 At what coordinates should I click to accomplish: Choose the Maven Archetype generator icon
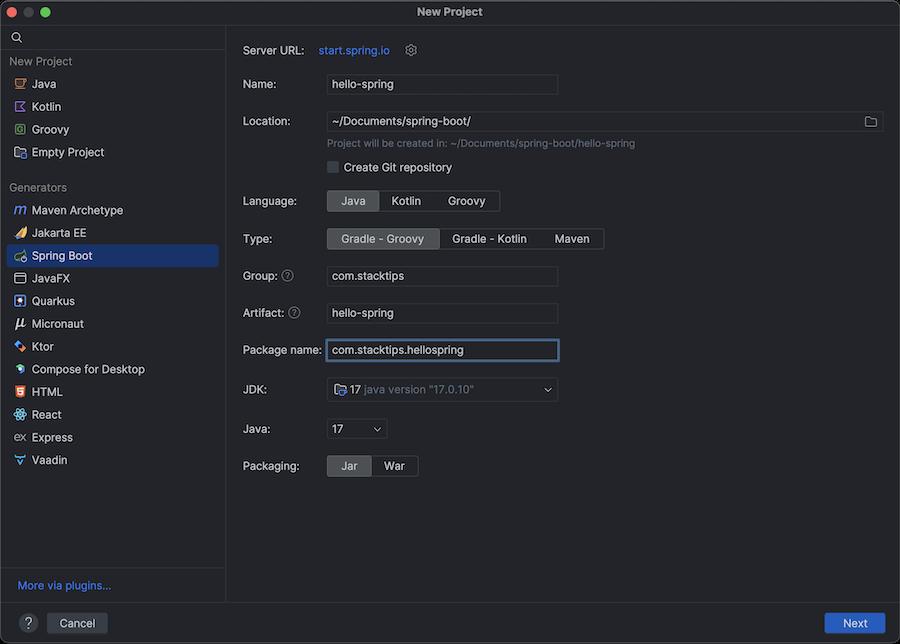click(x=20, y=210)
